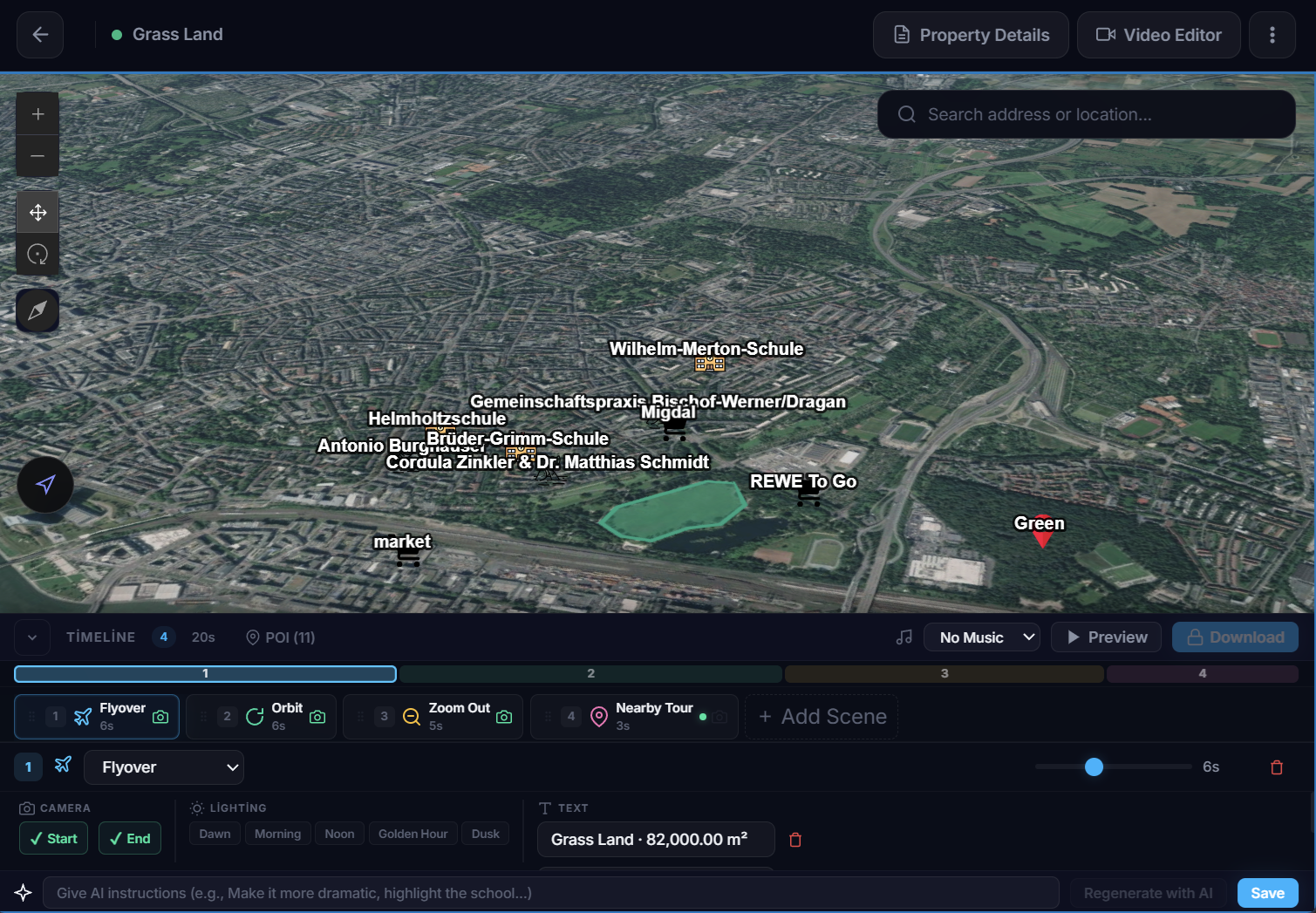Screen dimensions: 1316x913
Task: Click the address search field
Action: click(1086, 114)
